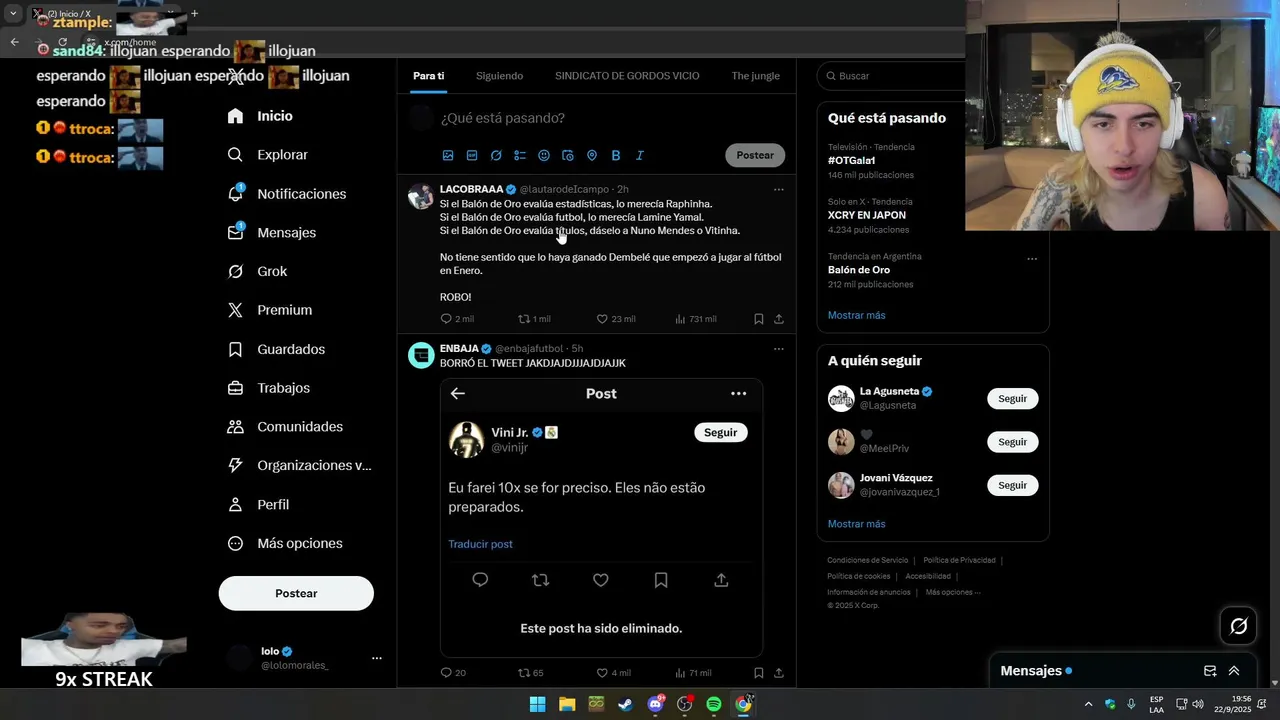Expand the Mensajes drawer with chevrons

tap(1234, 671)
